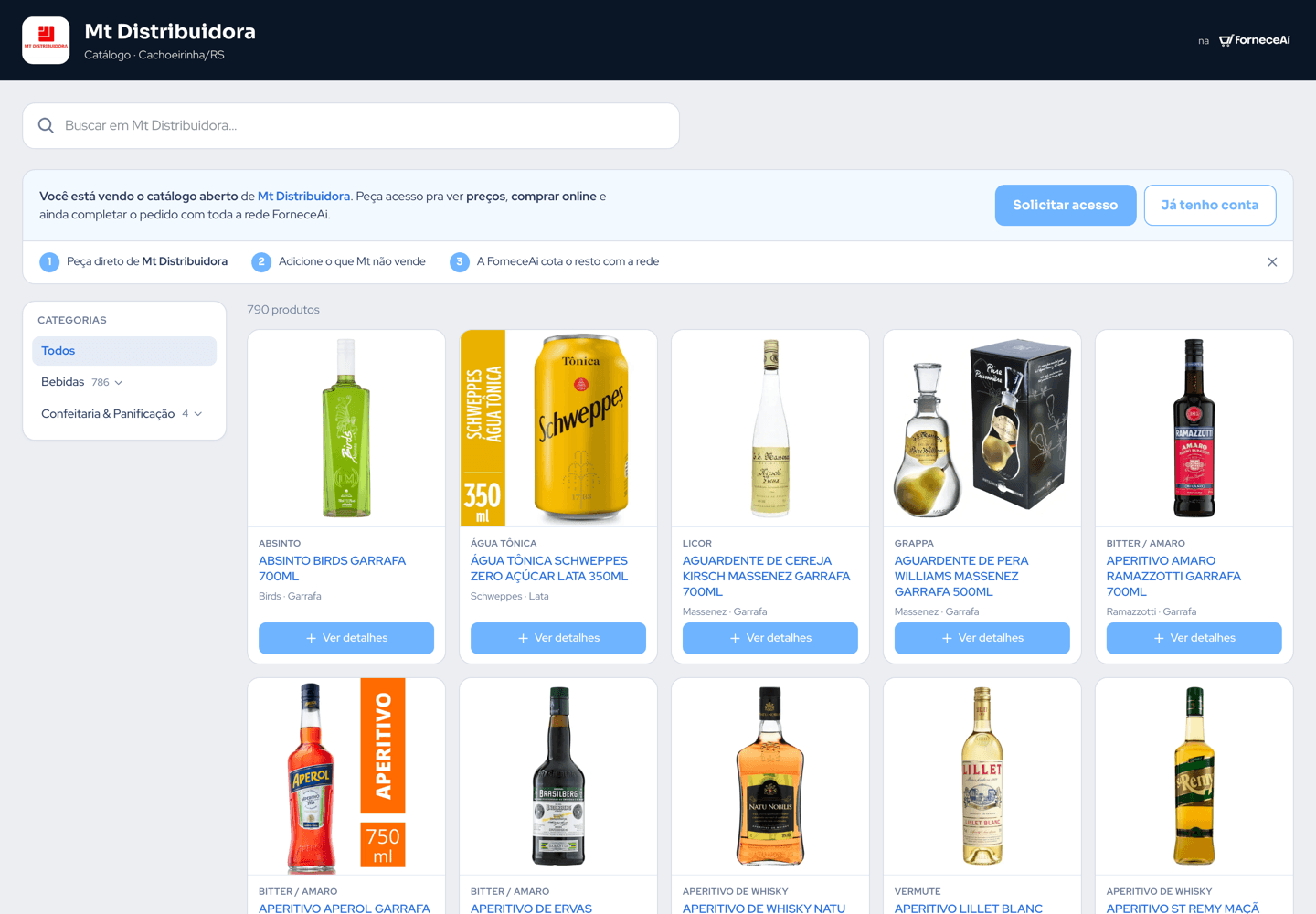
Task: Open the Ramazzotti bottle image
Action: tap(1194, 429)
